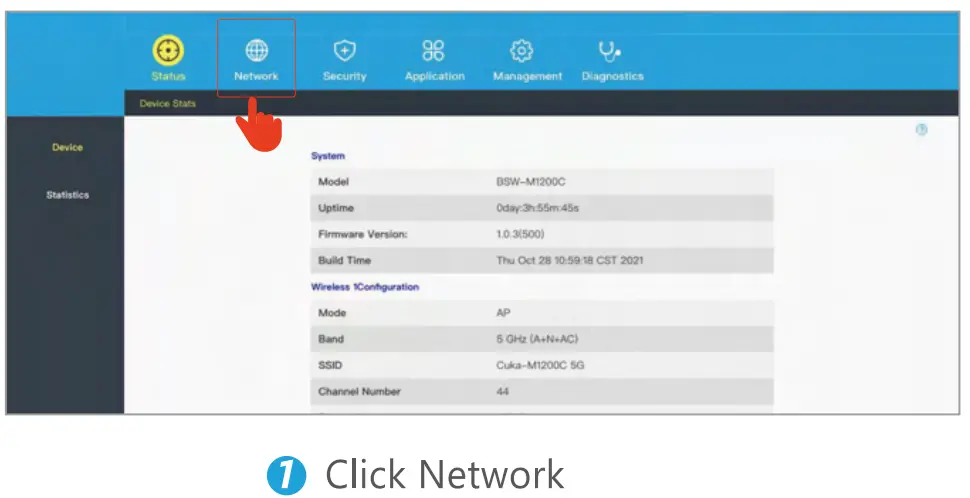Click the Management label text

(x=528, y=76)
